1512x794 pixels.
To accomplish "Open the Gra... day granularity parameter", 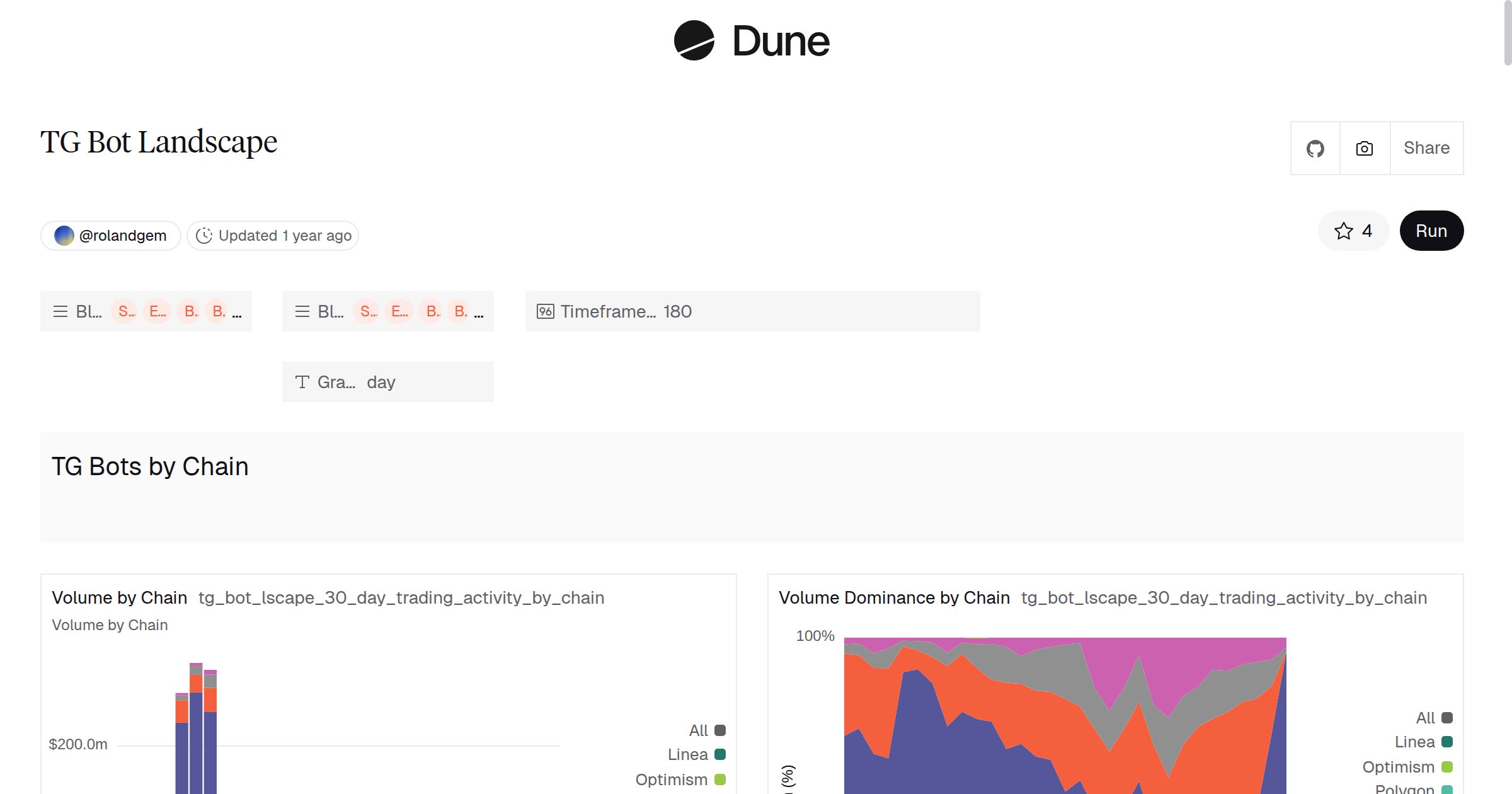I will pos(387,383).
